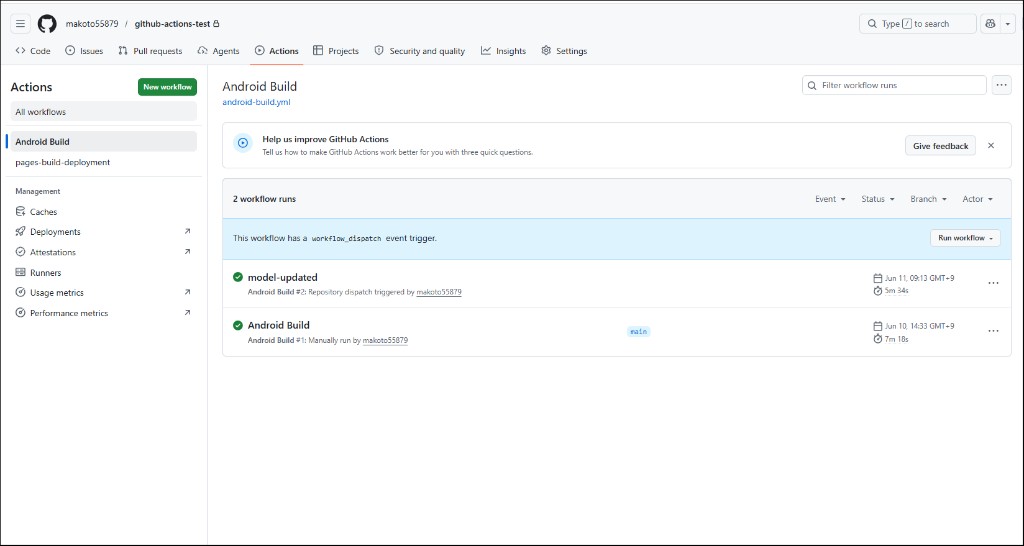Click the external-link arrow beside Attestations
This screenshot has height=546, width=1024.
click(187, 251)
